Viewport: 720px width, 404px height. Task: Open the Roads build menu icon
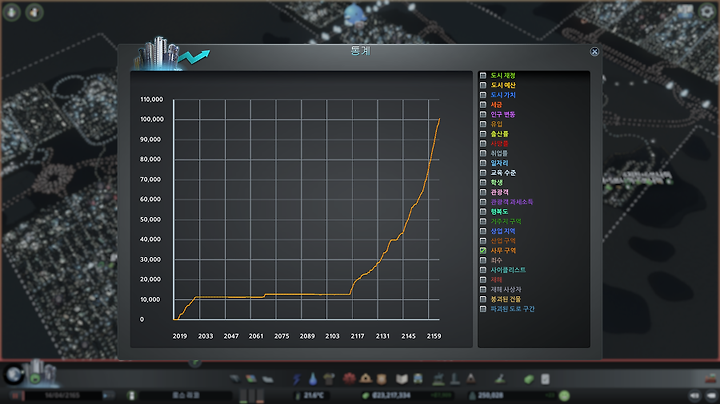235,379
